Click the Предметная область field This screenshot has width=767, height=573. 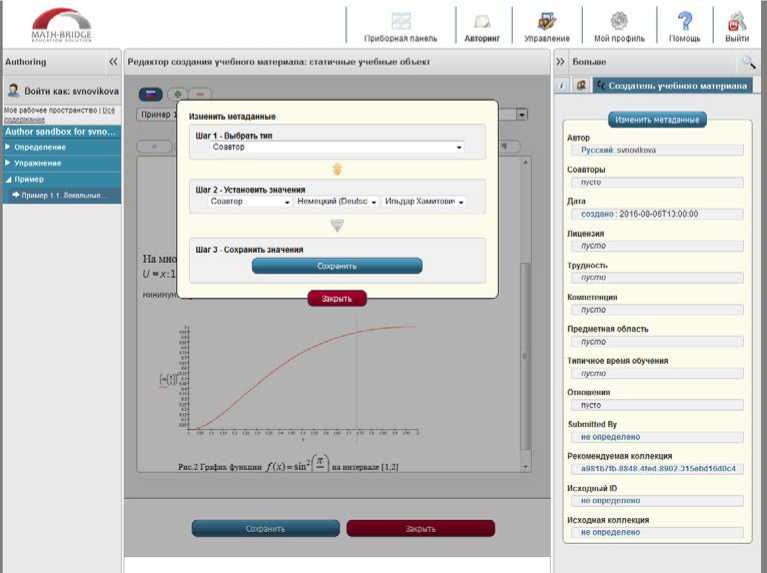(657, 342)
